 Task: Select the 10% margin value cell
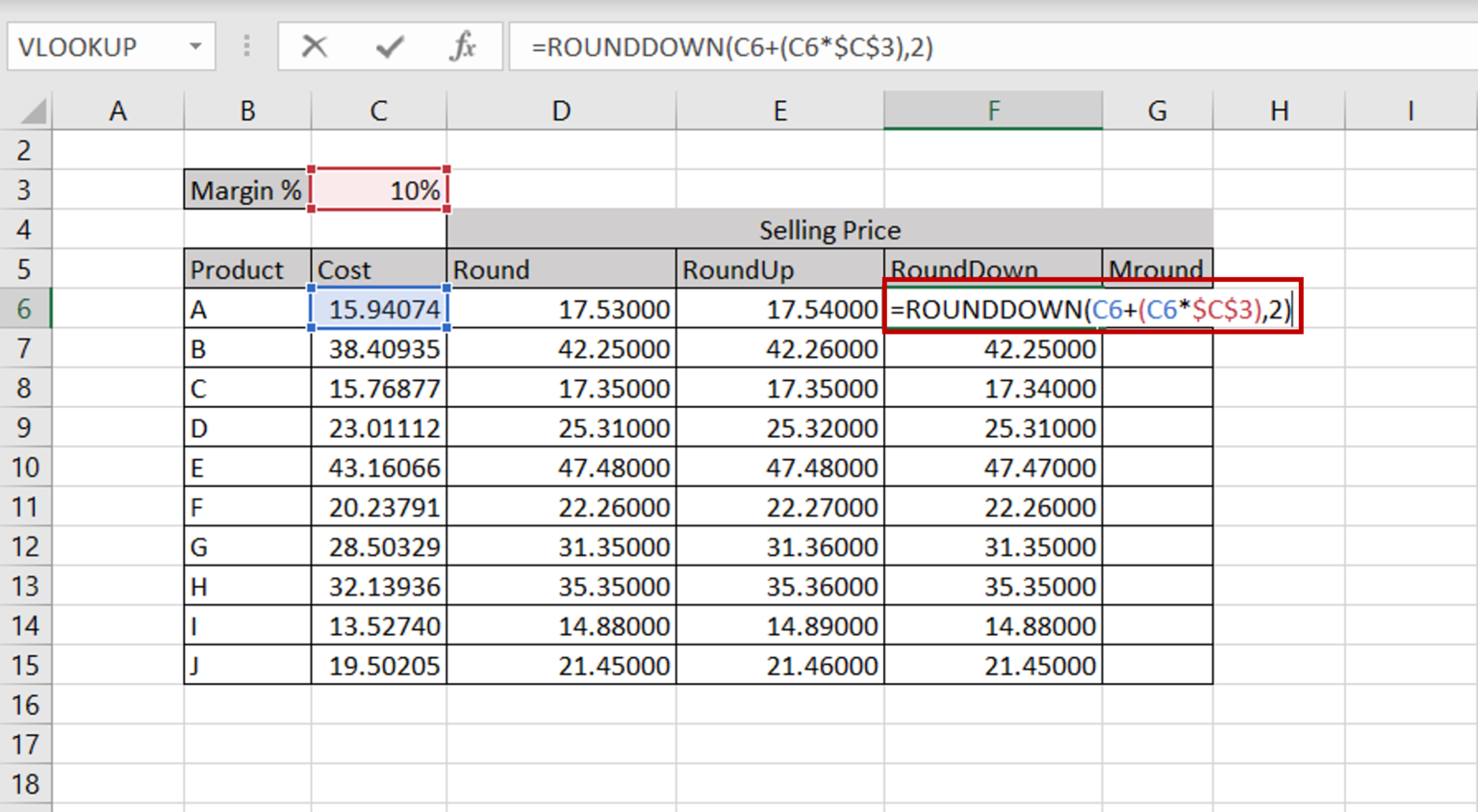point(378,190)
